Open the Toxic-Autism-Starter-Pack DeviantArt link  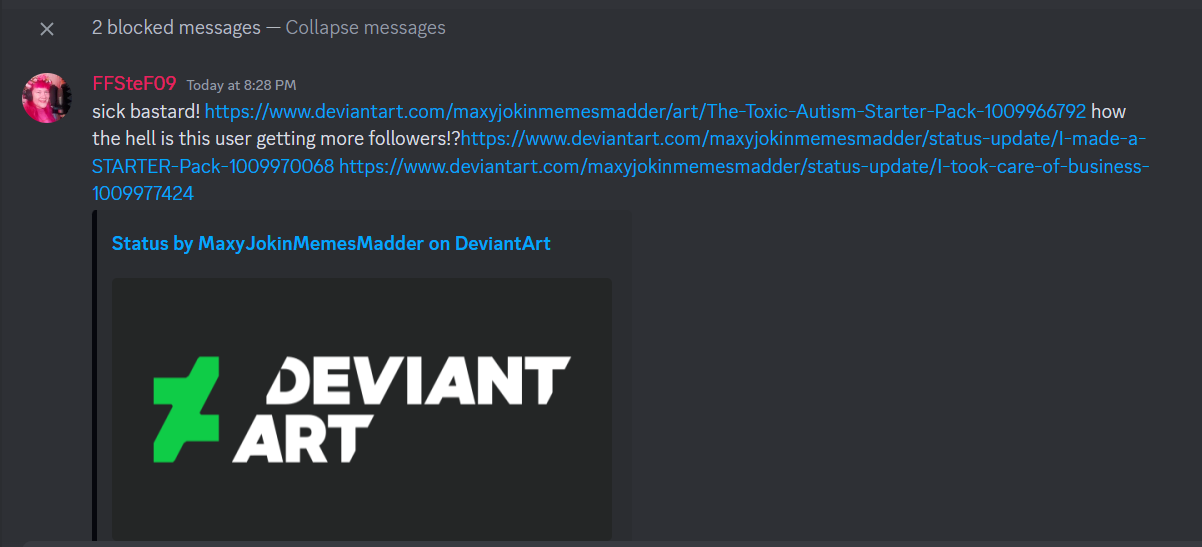click(645, 111)
